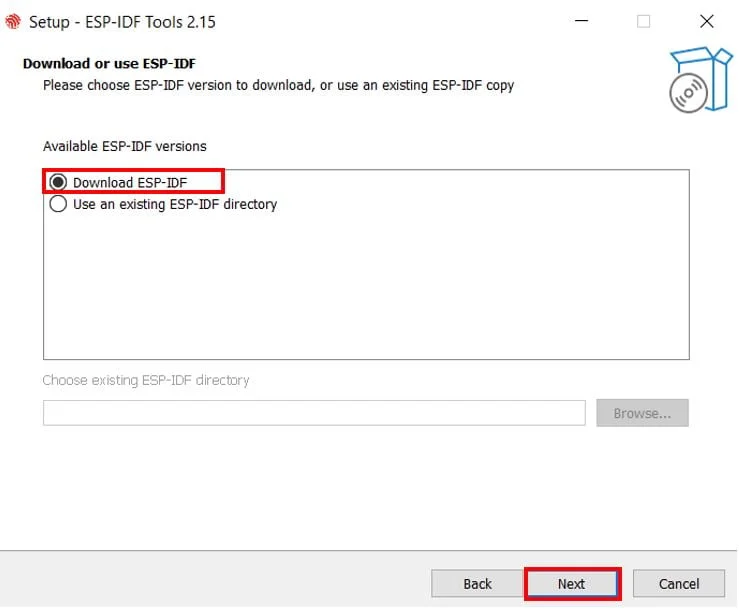Focus the existing ESP-IDF directory path field
Image resolution: width=739 pixels, height=610 pixels.
point(314,413)
